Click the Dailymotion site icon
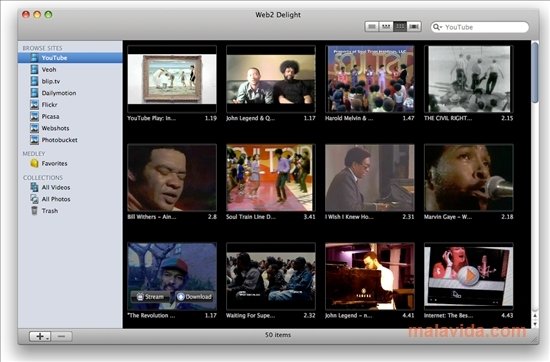550x362 pixels. [x=34, y=93]
